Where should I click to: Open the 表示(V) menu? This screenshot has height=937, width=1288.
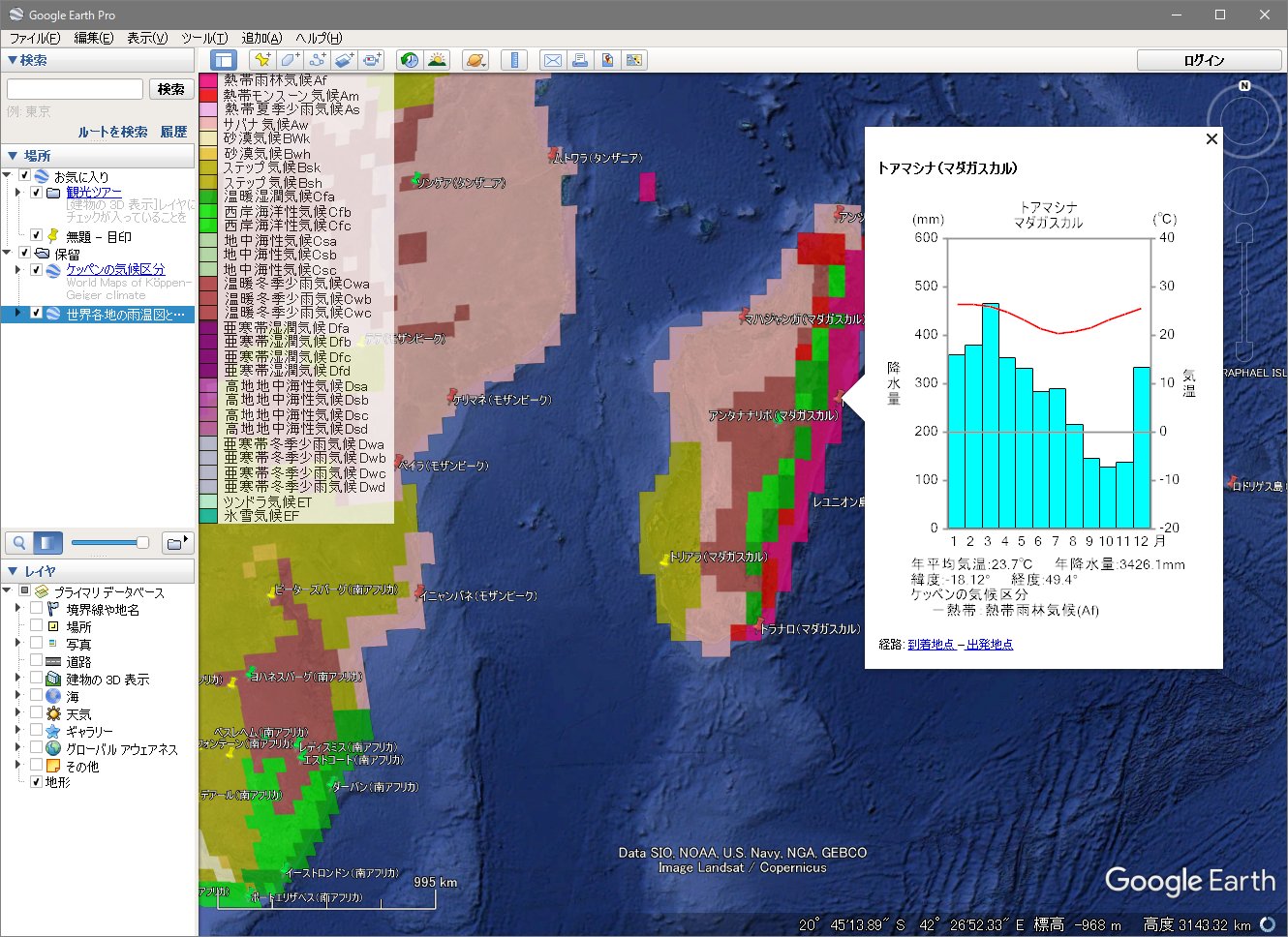(147, 38)
